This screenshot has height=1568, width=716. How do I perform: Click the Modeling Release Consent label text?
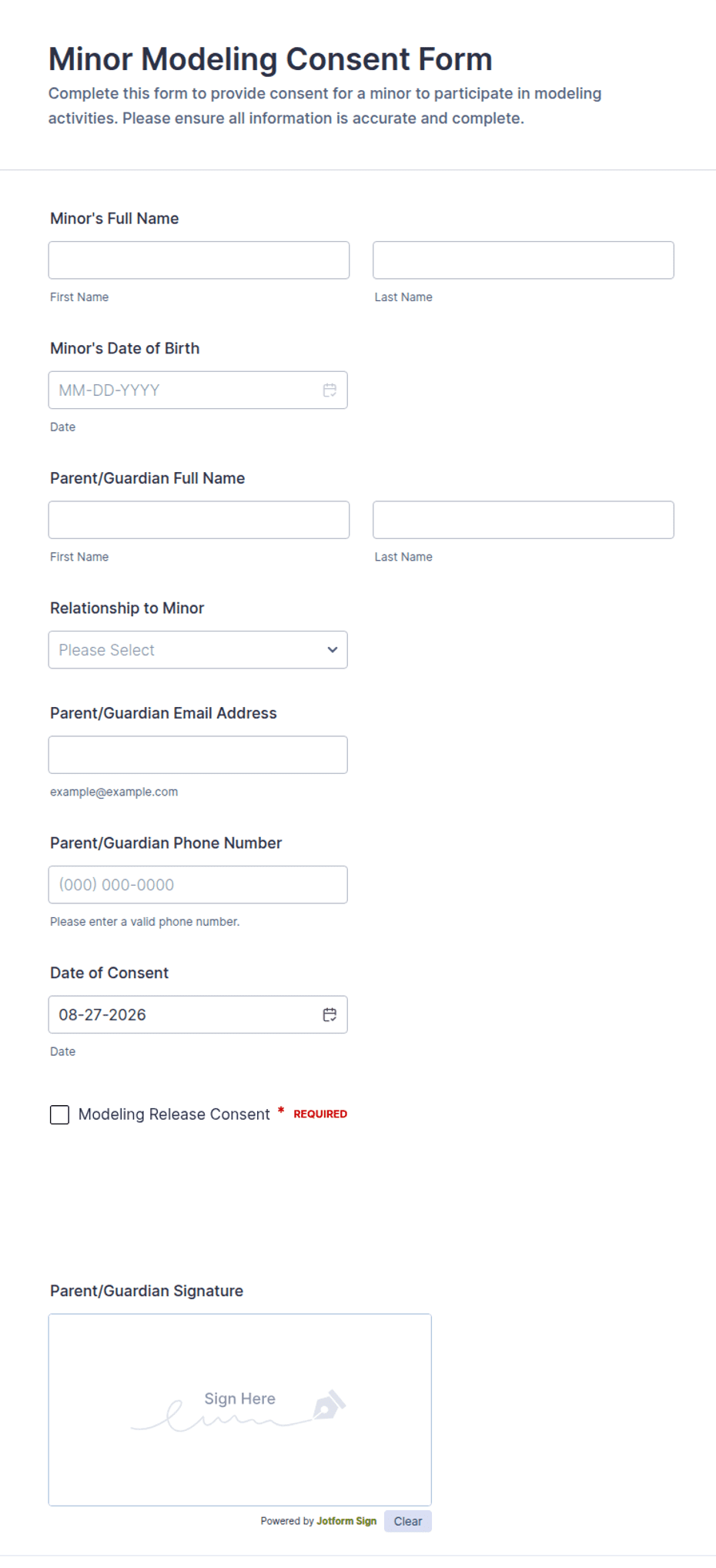174,1114
